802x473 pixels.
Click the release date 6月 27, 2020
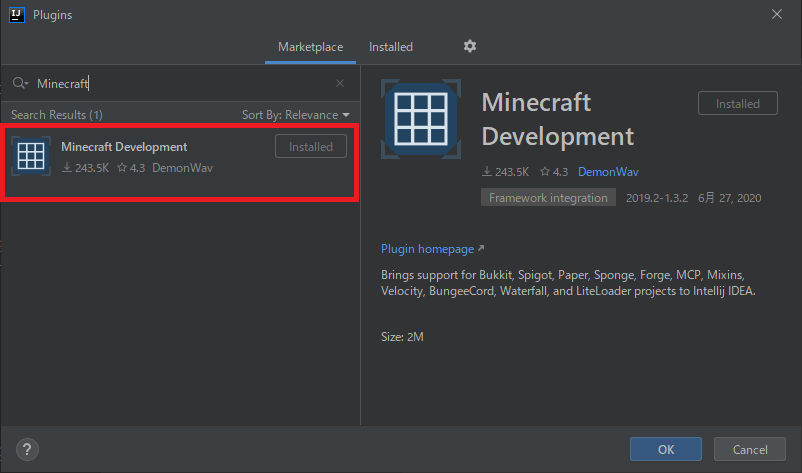[729, 198]
